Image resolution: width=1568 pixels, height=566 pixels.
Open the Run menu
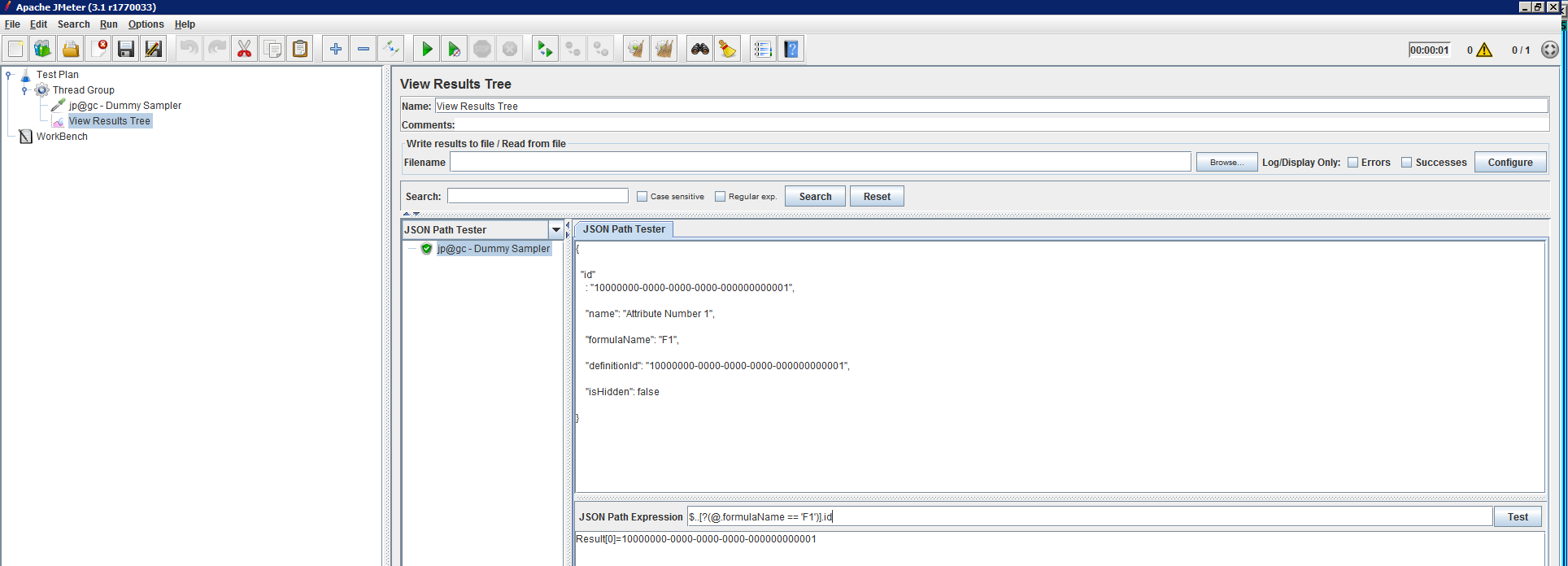pyautogui.click(x=109, y=24)
